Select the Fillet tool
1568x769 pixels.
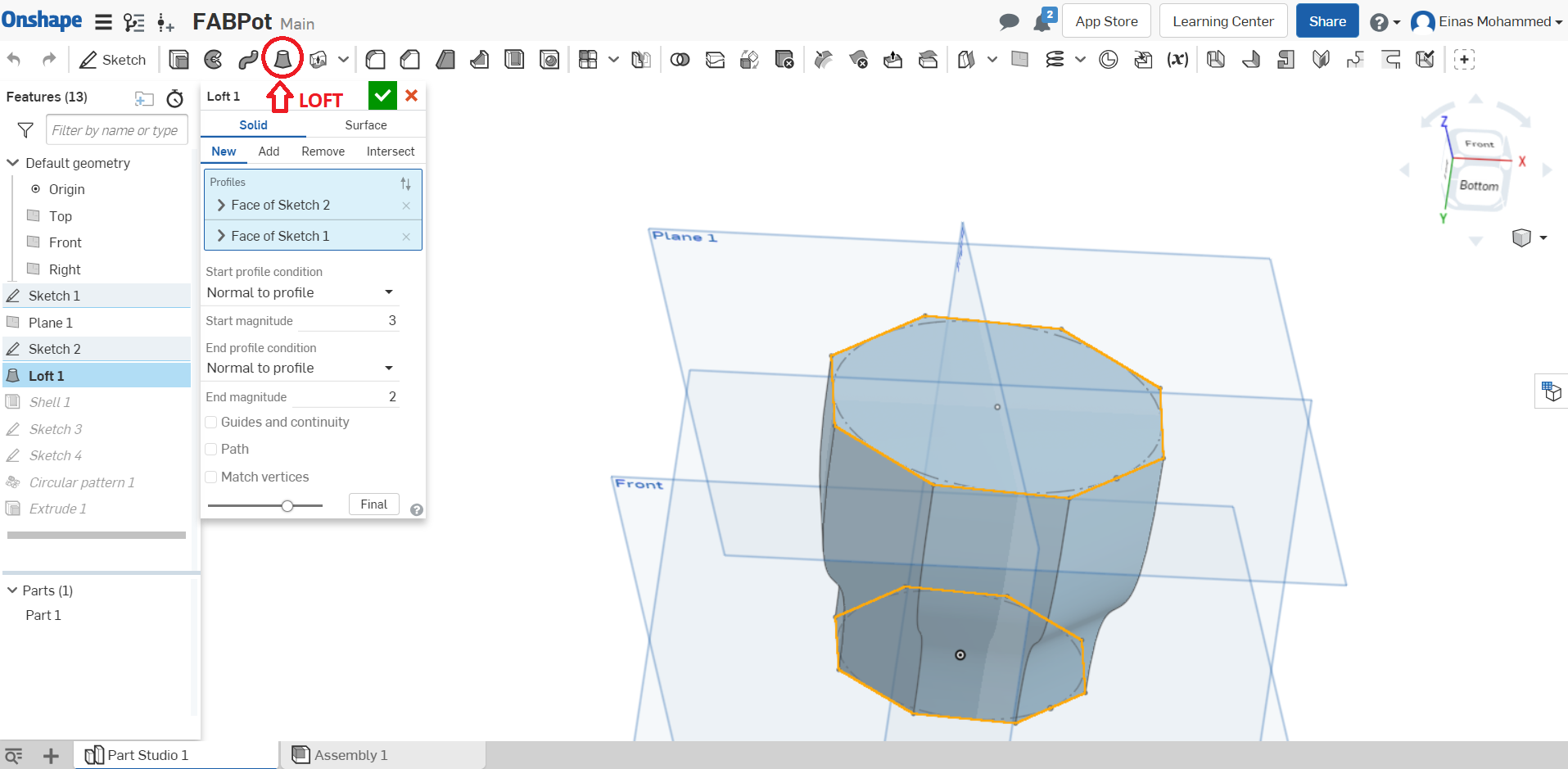[376, 60]
